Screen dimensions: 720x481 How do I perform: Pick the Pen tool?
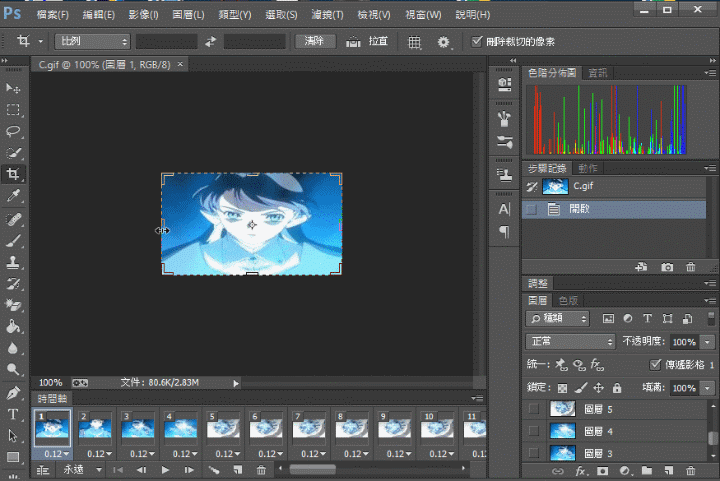click(14, 392)
